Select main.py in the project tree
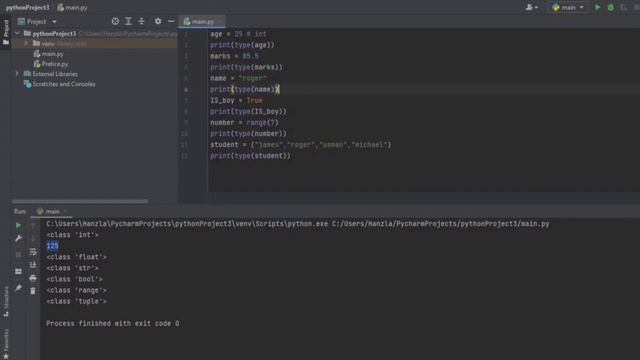This screenshot has width=640, height=360. click(x=52, y=53)
